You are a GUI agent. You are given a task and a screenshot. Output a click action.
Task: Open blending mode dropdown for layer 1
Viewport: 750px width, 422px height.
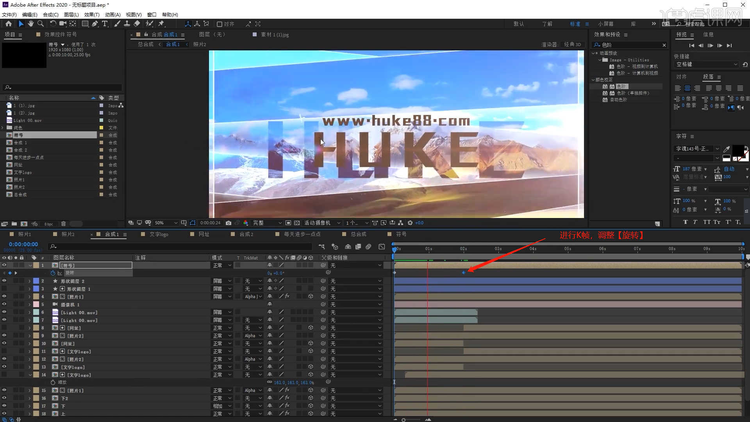[222, 265]
